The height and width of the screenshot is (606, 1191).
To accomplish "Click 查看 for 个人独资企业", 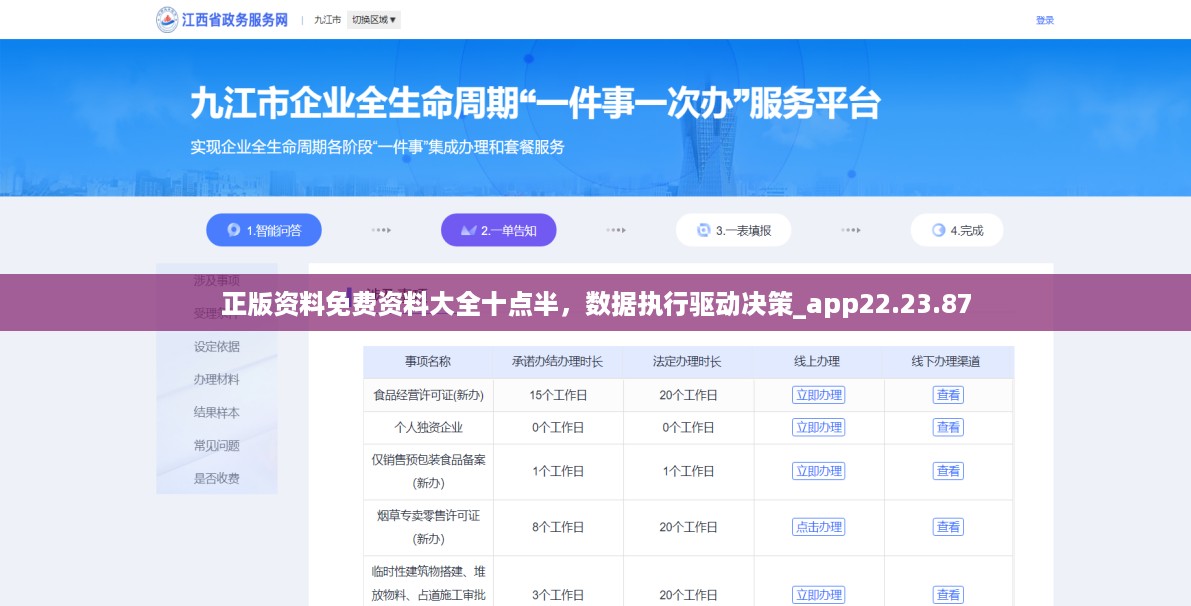I will coord(948,428).
